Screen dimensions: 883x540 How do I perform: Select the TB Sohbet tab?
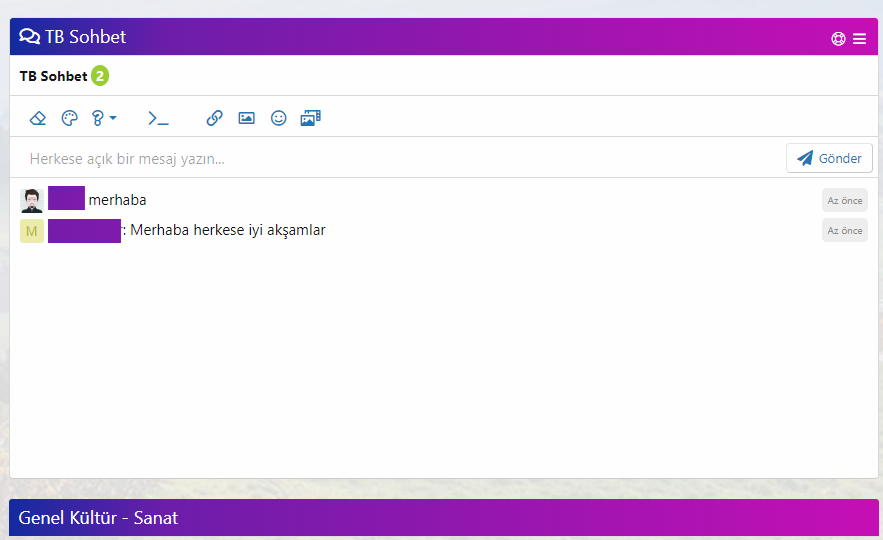53,76
